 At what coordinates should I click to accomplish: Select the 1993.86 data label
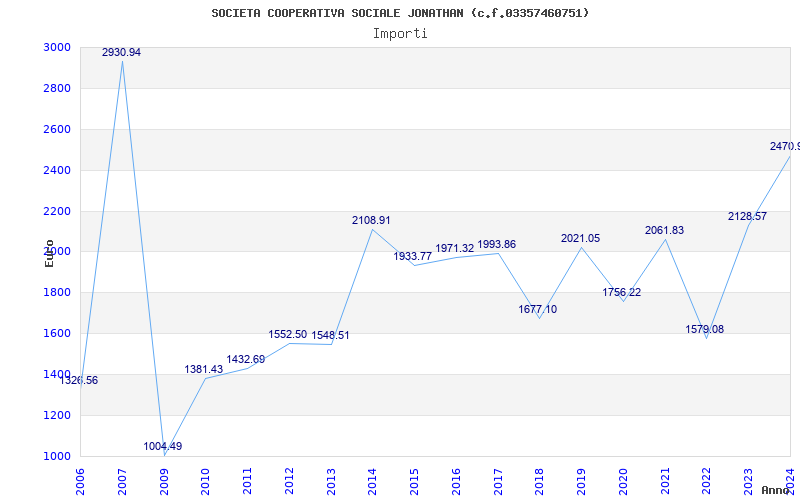pos(496,245)
